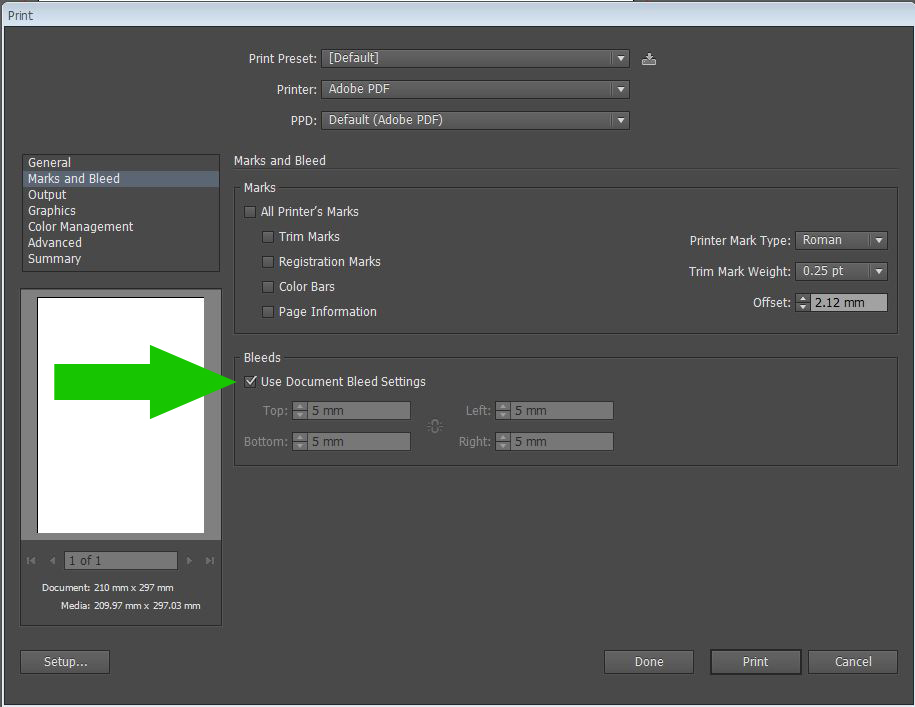This screenshot has width=915, height=707.
Task: Click the Top bleed stepper
Action: coord(300,411)
